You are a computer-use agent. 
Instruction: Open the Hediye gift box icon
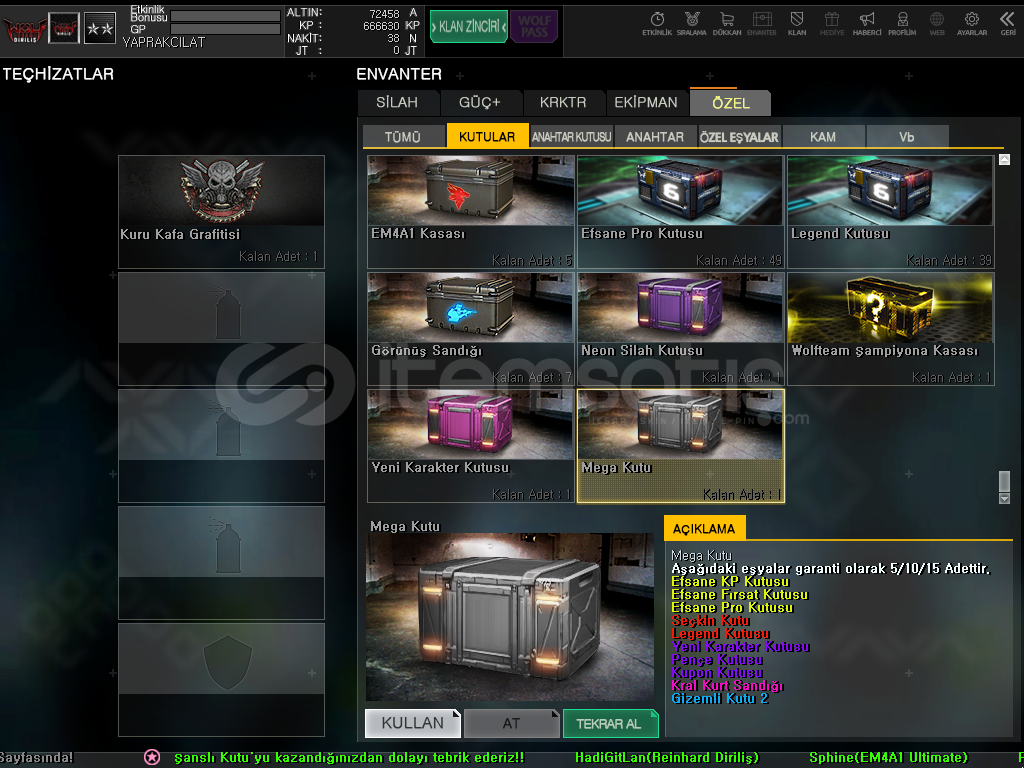point(831,24)
